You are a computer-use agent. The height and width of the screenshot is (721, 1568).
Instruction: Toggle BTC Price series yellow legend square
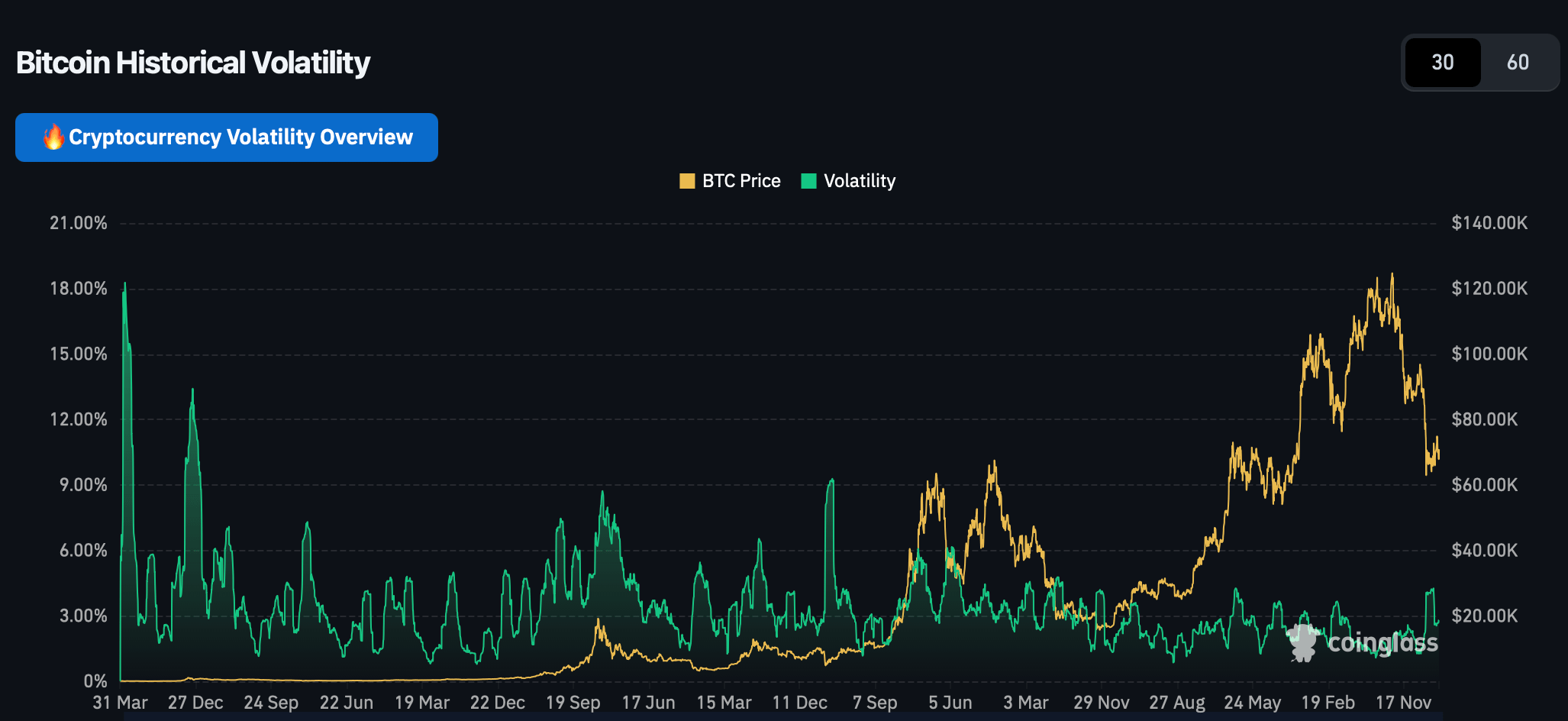click(687, 181)
